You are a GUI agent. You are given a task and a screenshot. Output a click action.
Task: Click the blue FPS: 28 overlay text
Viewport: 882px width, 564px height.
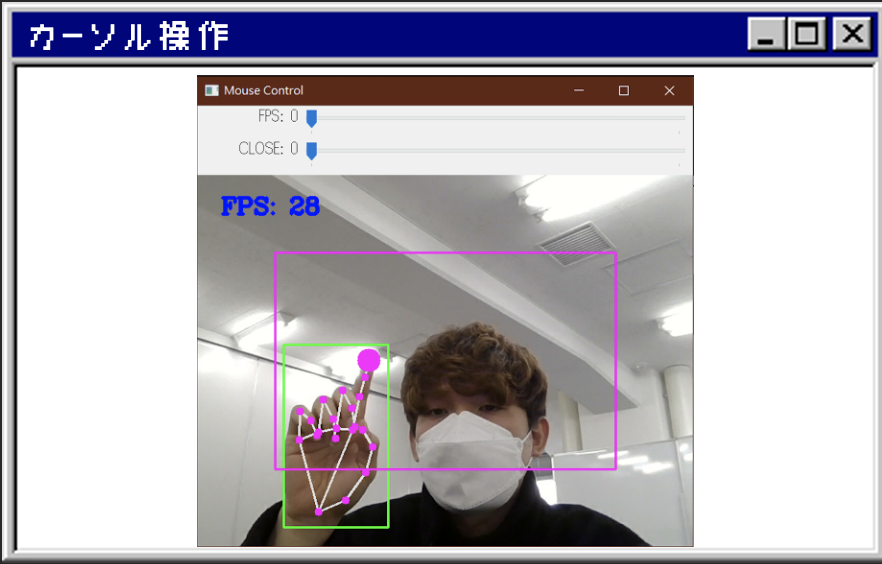270,207
